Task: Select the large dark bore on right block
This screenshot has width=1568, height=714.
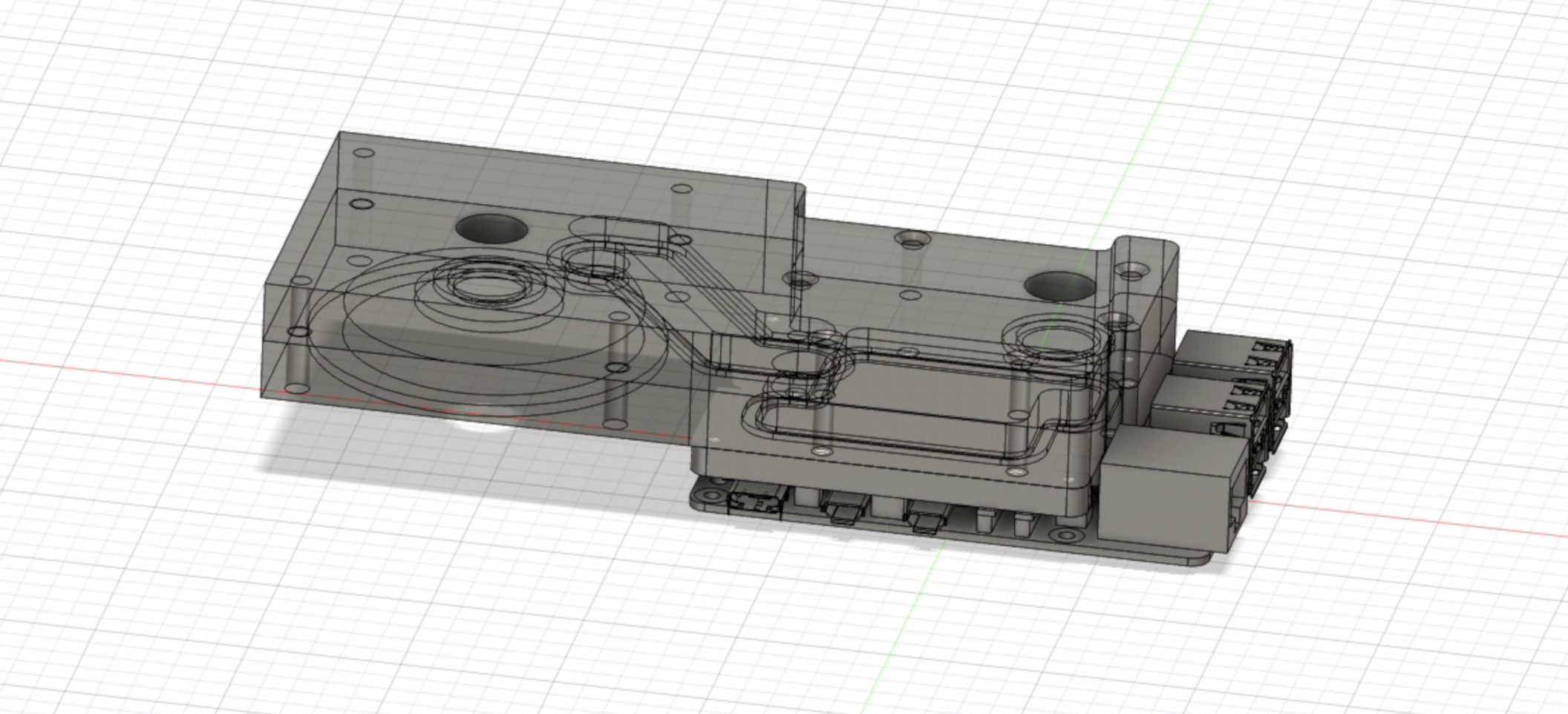Action: coord(1057,285)
